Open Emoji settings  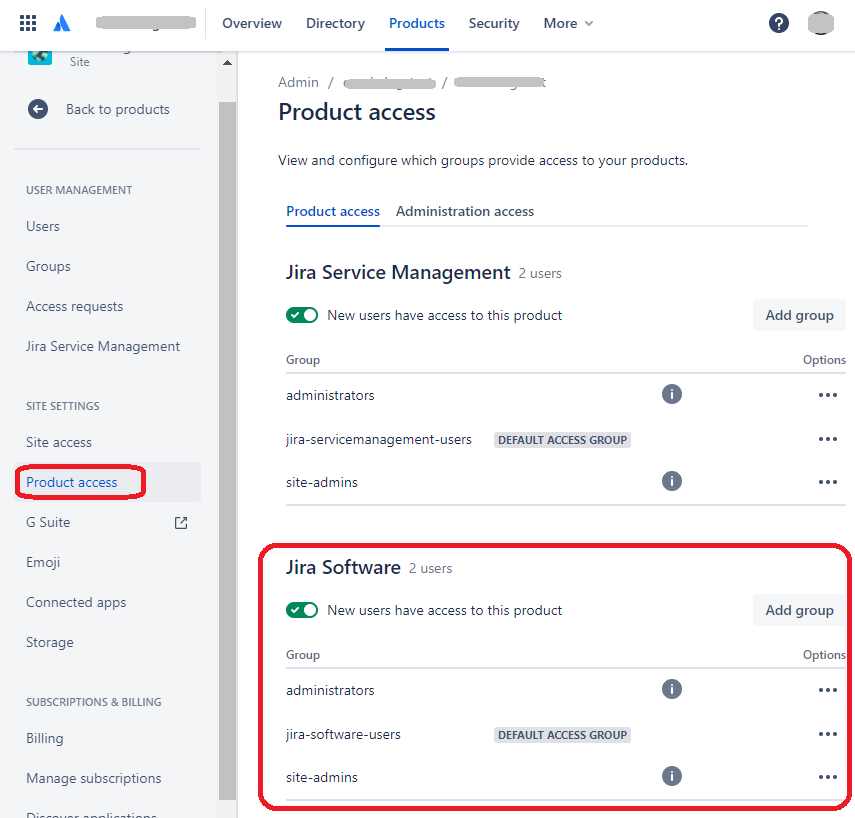click(43, 562)
